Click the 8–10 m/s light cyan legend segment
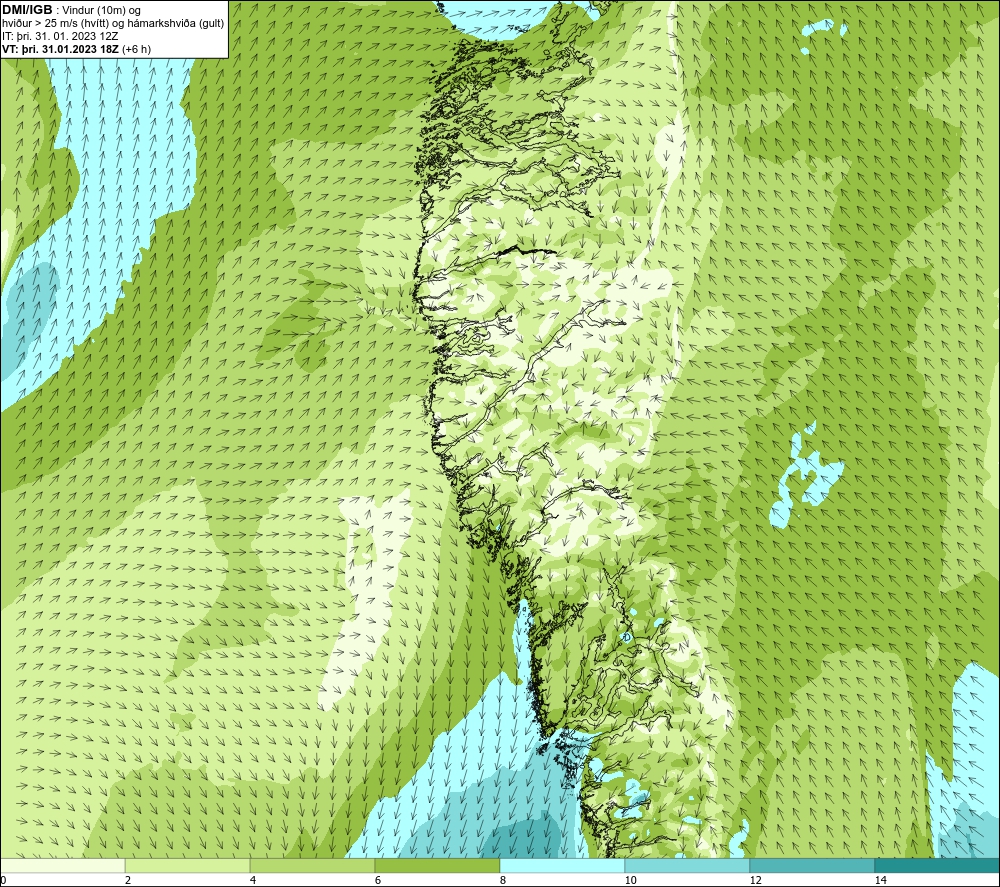 [562, 865]
